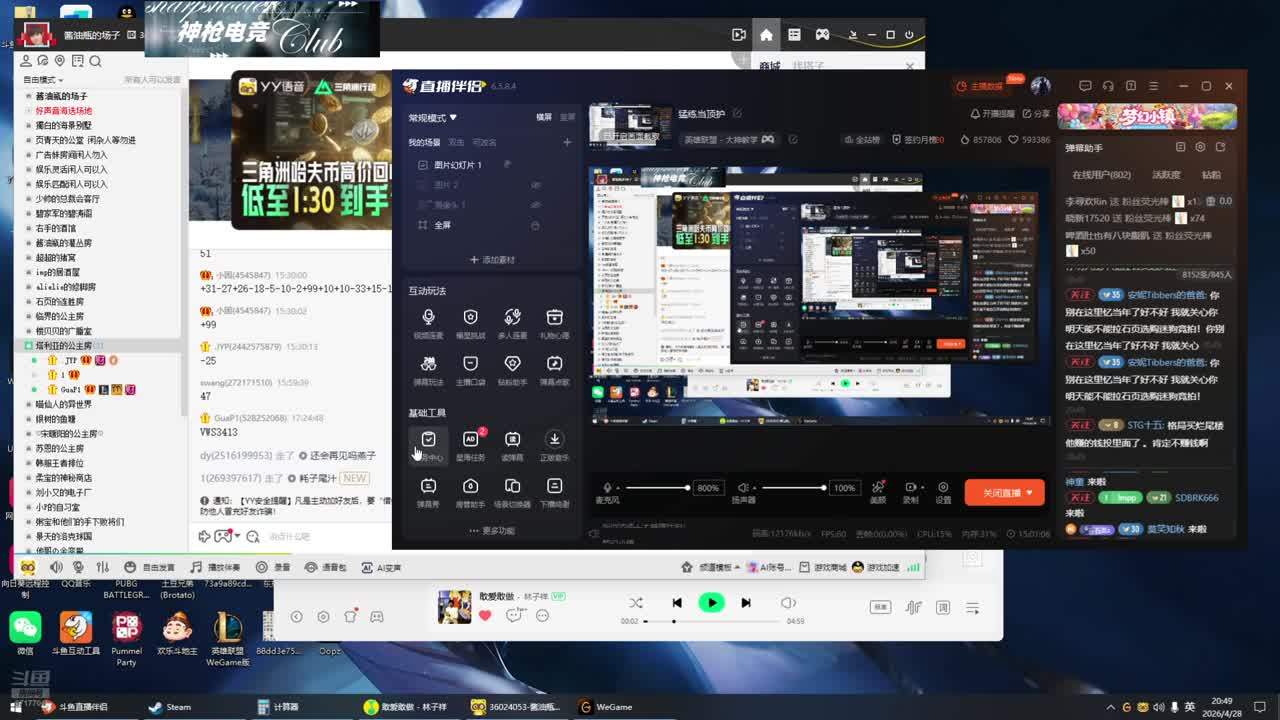
Task: Toggle lock icon on 全屏 source
Action: (535, 225)
